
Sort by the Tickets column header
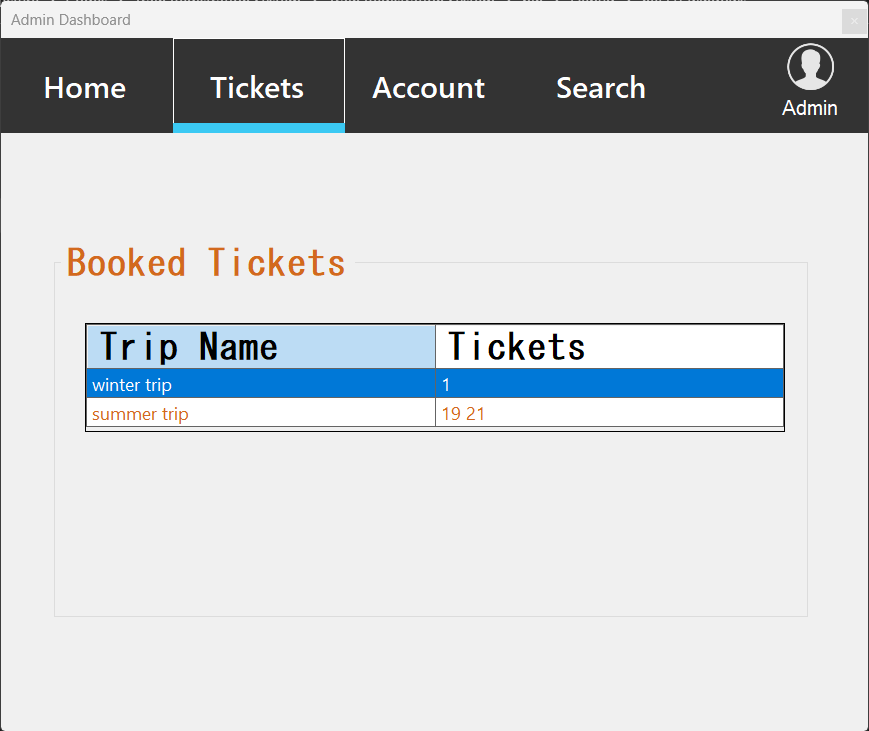point(516,346)
